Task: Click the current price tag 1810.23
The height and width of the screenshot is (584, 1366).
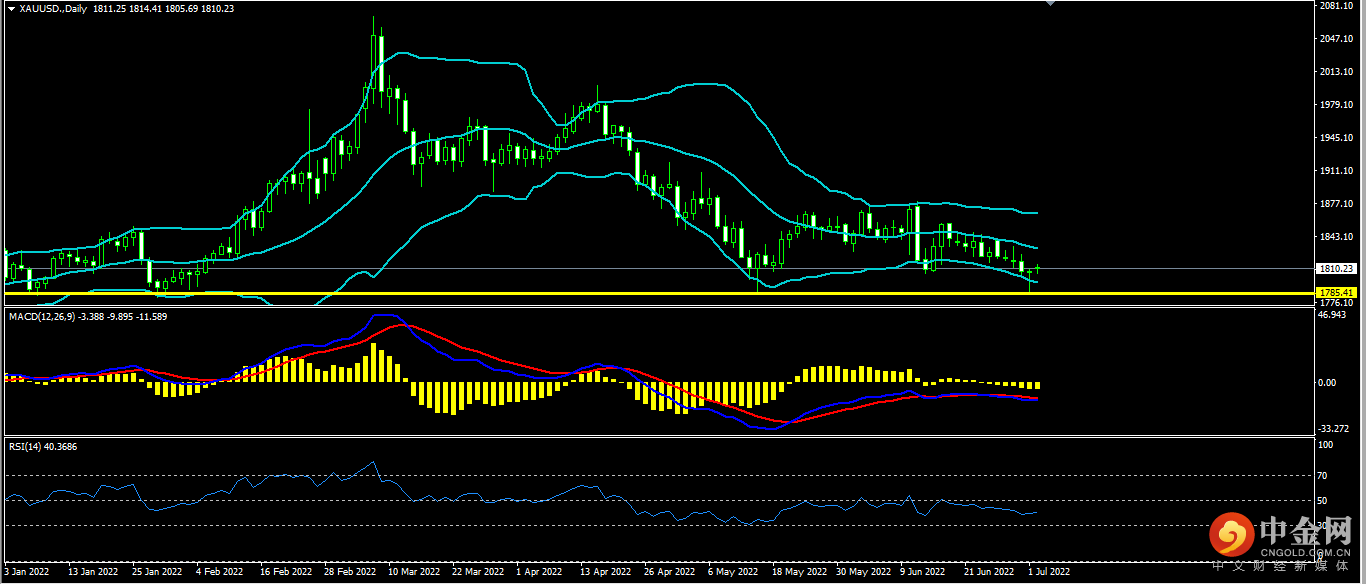Action: click(x=1336, y=269)
